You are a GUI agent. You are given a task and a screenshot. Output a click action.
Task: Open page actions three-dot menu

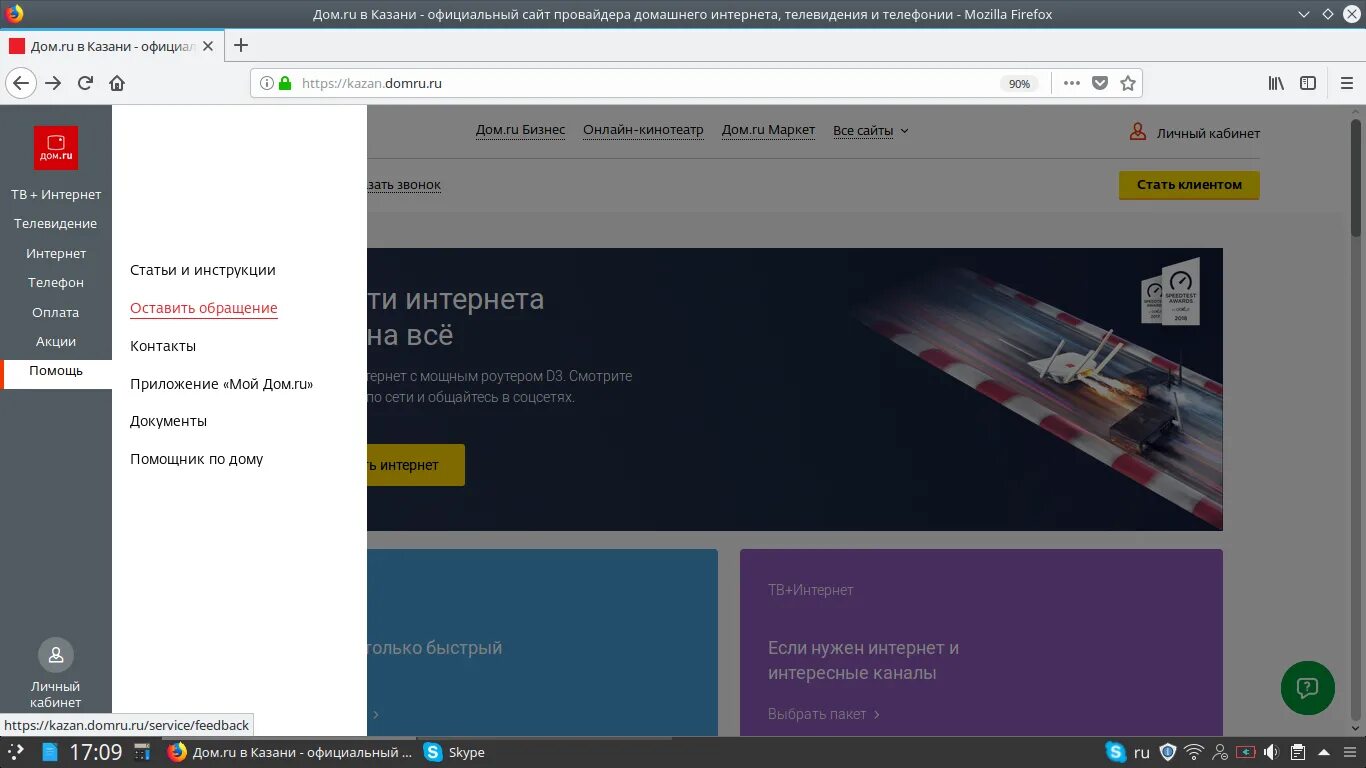(1072, 83)
